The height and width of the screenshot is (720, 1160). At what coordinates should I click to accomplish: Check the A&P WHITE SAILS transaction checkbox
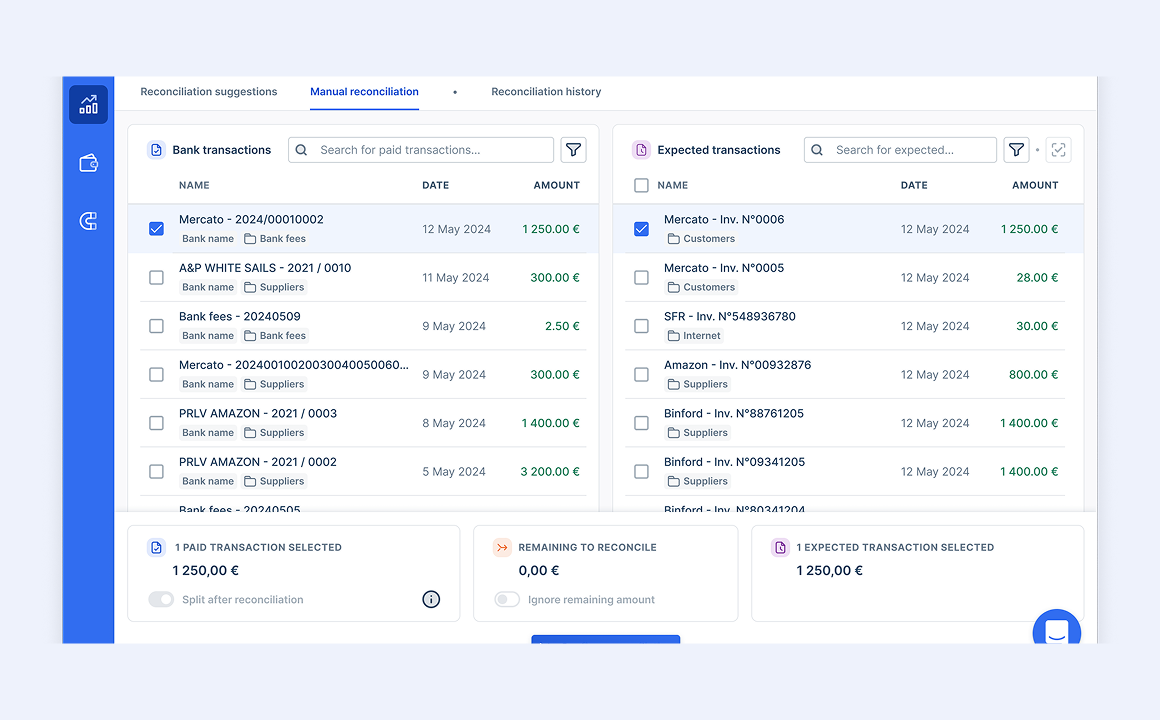pyautogui.click(x=156, y=277)
